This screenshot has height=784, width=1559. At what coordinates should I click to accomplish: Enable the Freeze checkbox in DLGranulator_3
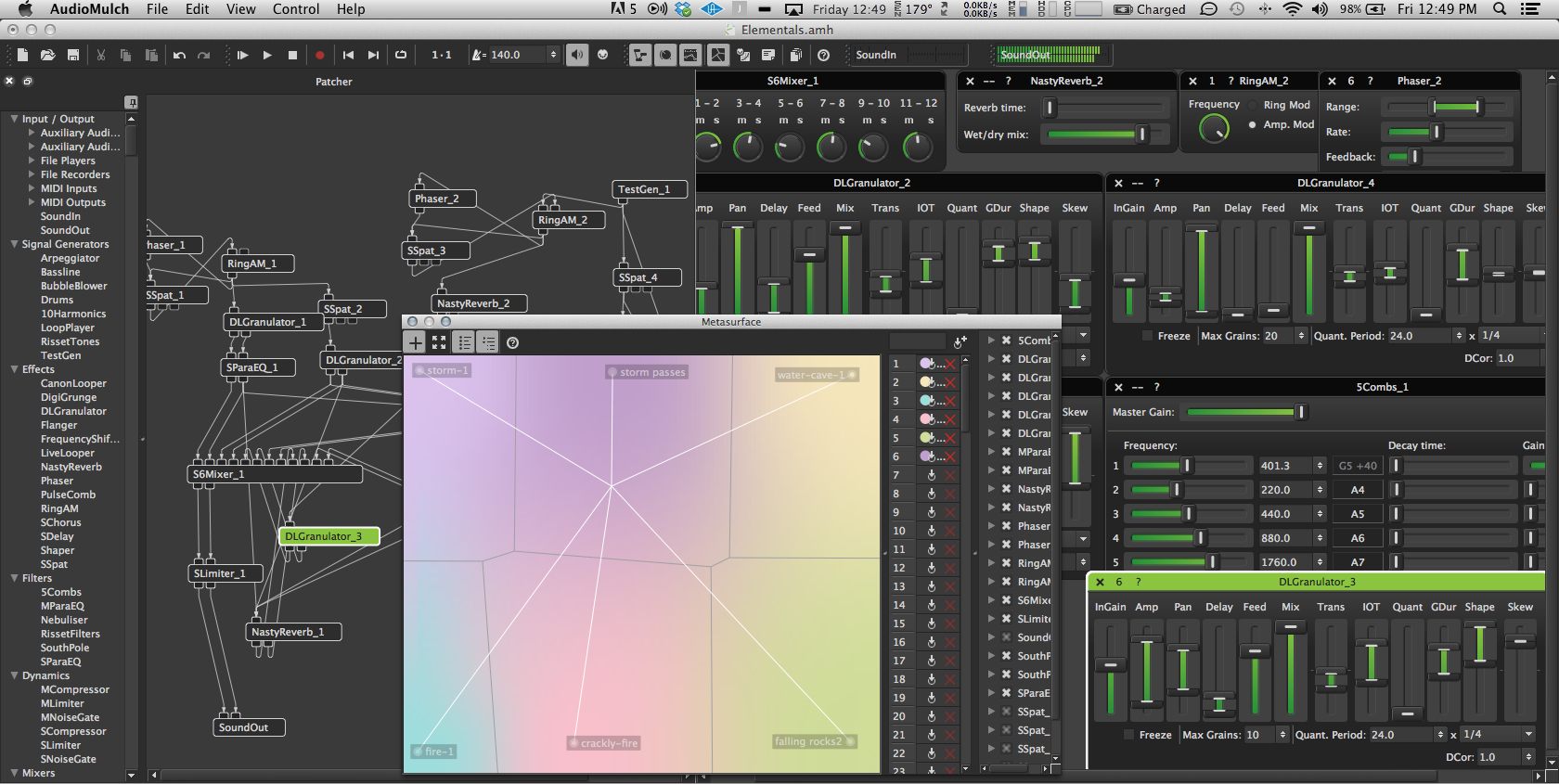(1129, 735)
